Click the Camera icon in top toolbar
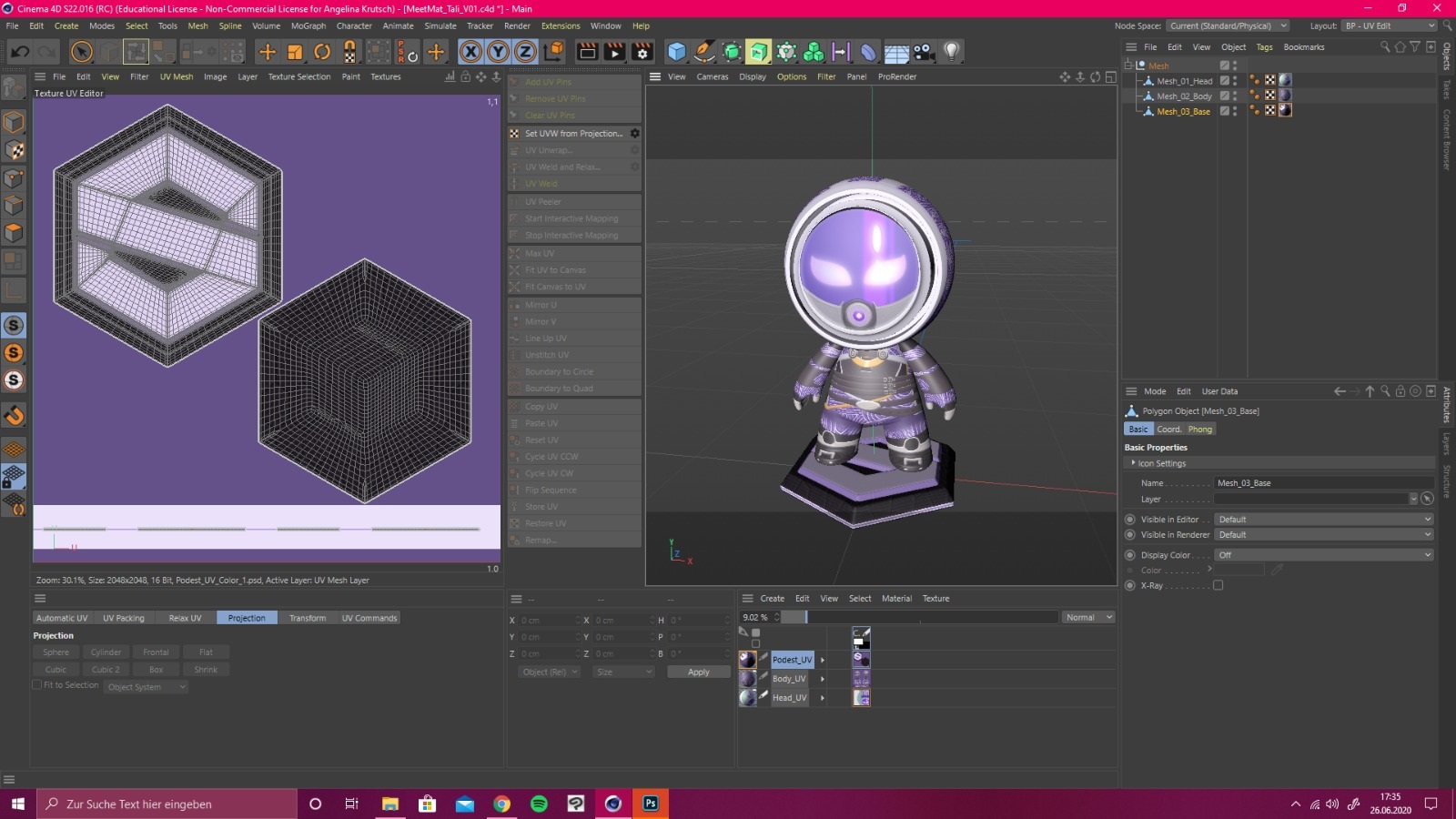This screenshot has height=819, width=1456. click(924, 52)
